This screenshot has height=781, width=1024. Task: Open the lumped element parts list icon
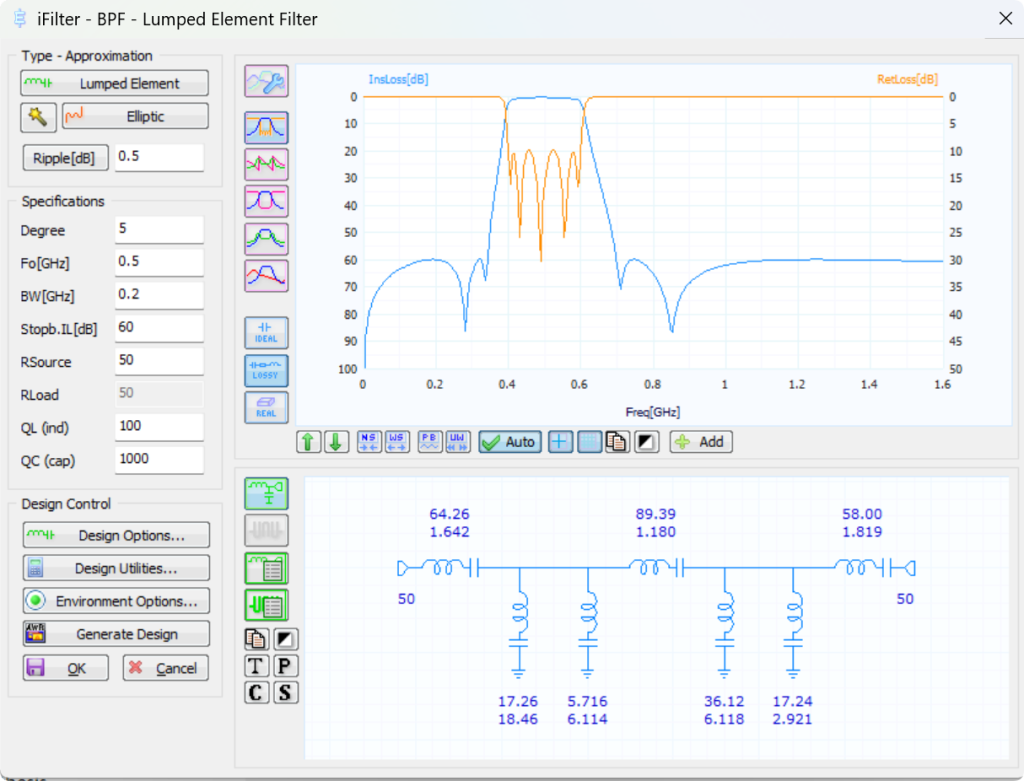(x=266, y=567)
